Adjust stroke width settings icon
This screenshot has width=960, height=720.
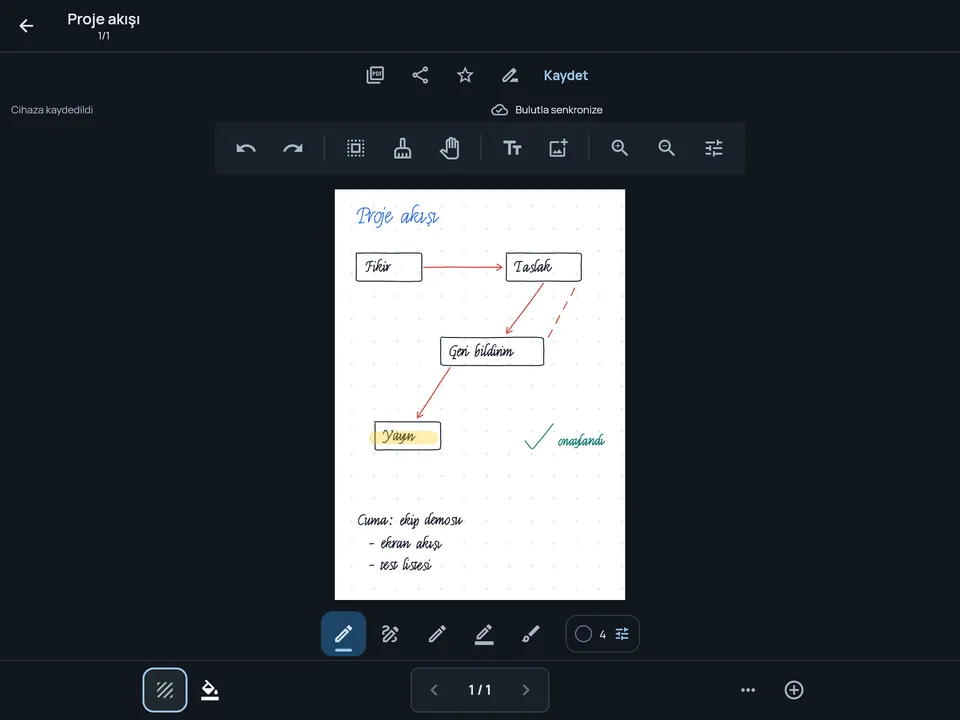click(622, 634)
